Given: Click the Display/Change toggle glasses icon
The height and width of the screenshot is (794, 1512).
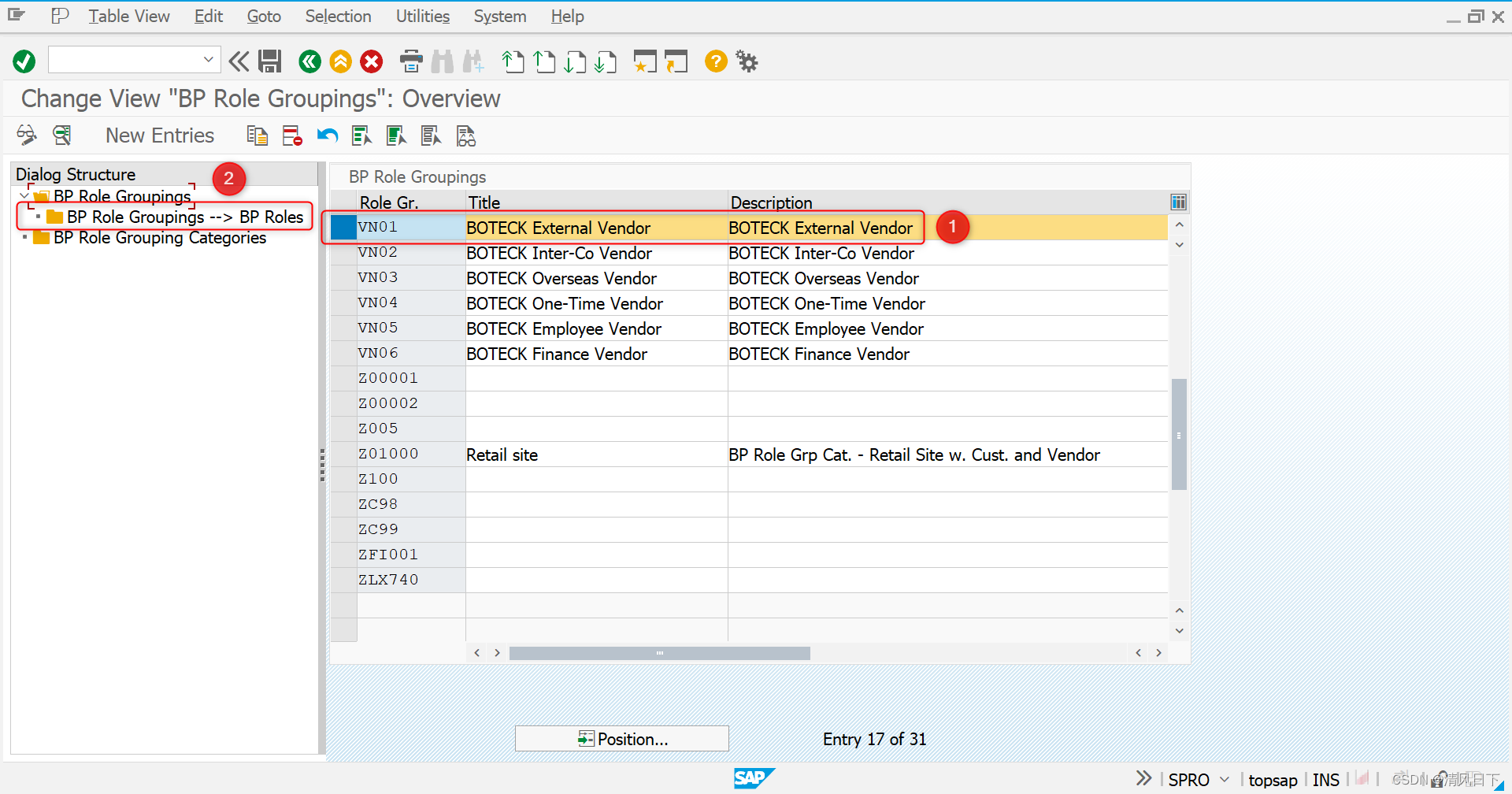Looking at the screenshot, I should [x=27, y=135].
